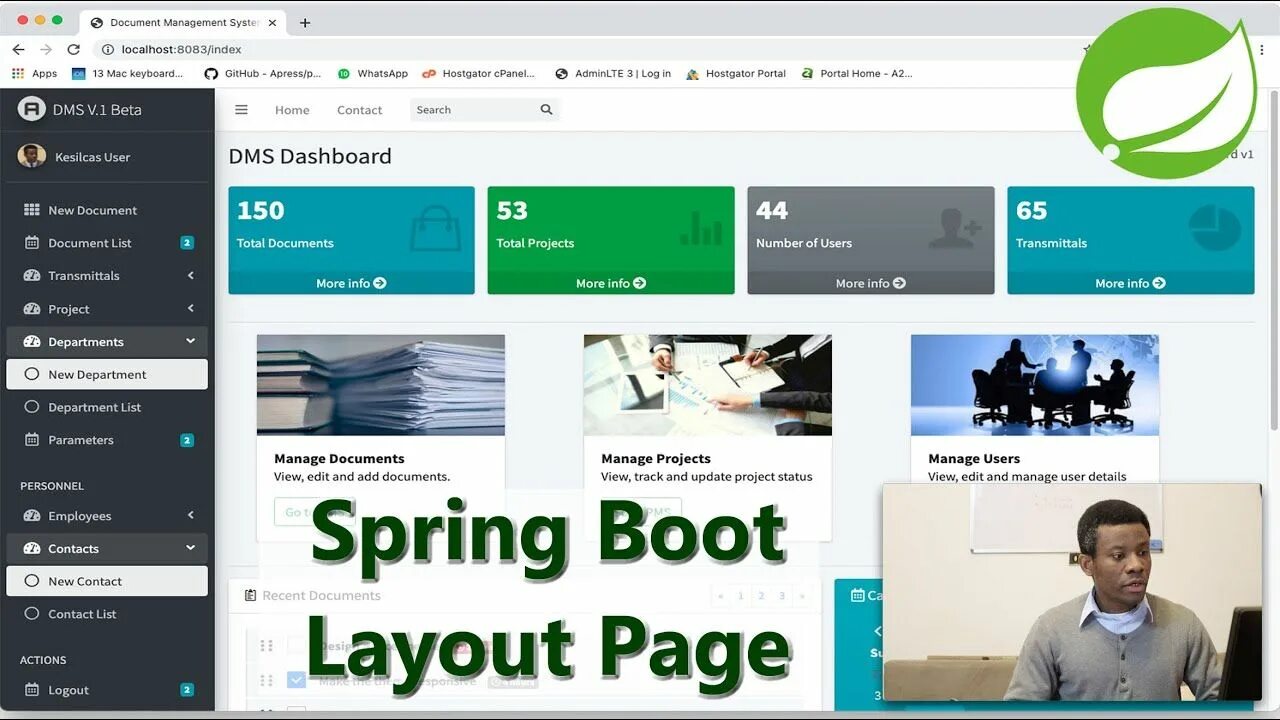
Task: Select the Department List radio button
Action: point(33,407)
